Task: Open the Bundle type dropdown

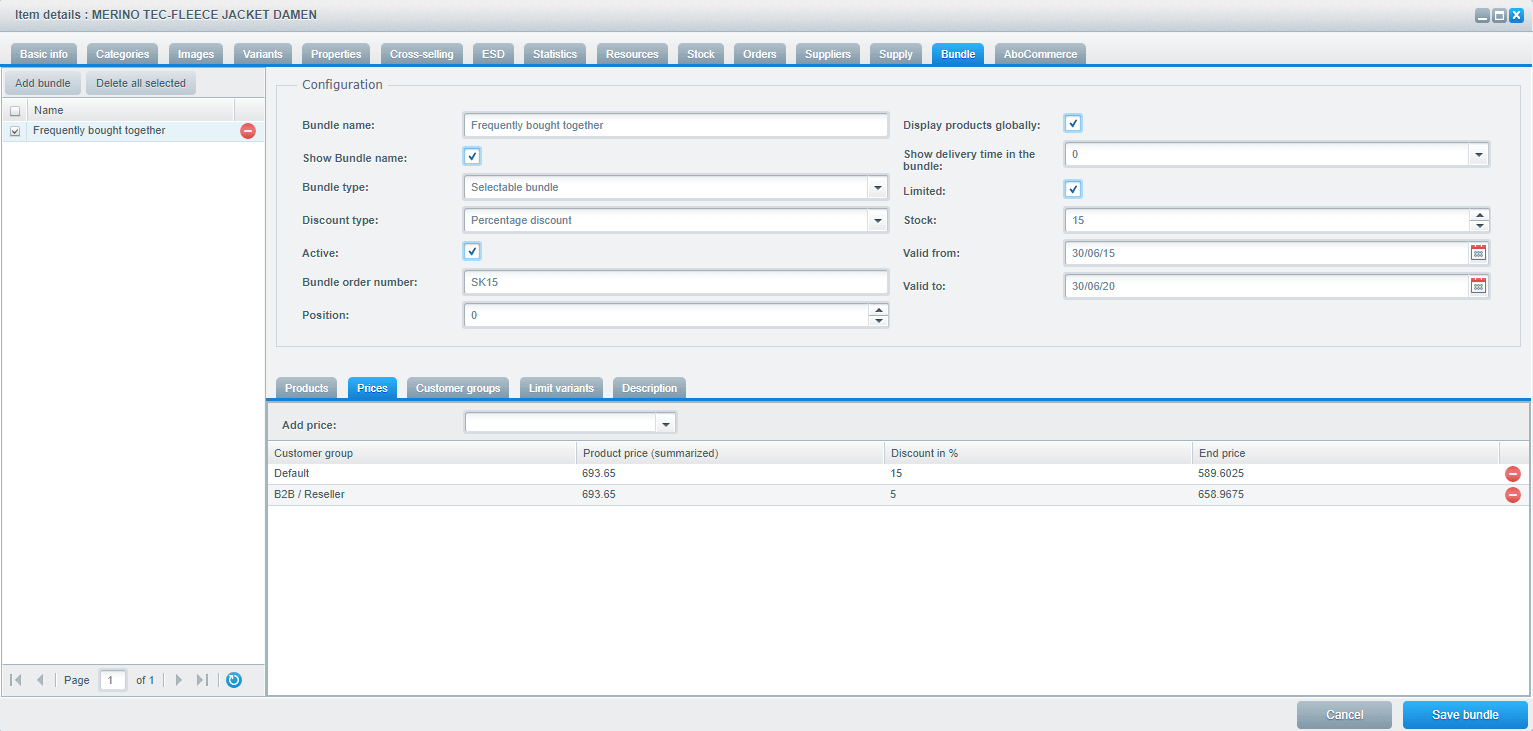Action: (x=877, y=187)
